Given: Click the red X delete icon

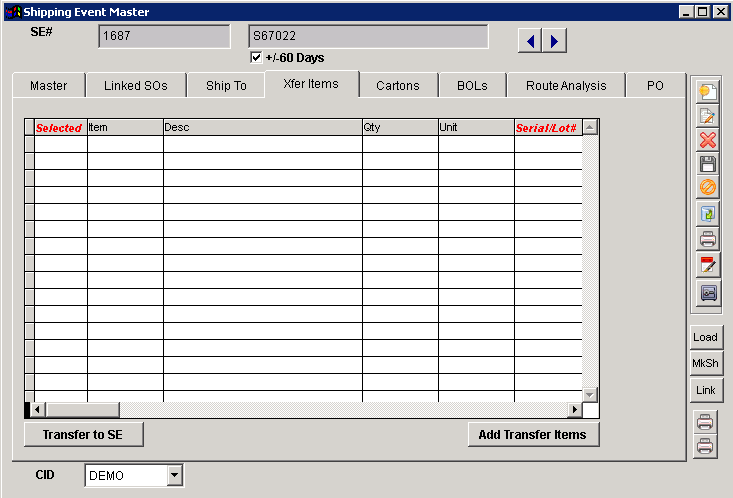Looking at the screenshot, I should [x=707, y=140].
